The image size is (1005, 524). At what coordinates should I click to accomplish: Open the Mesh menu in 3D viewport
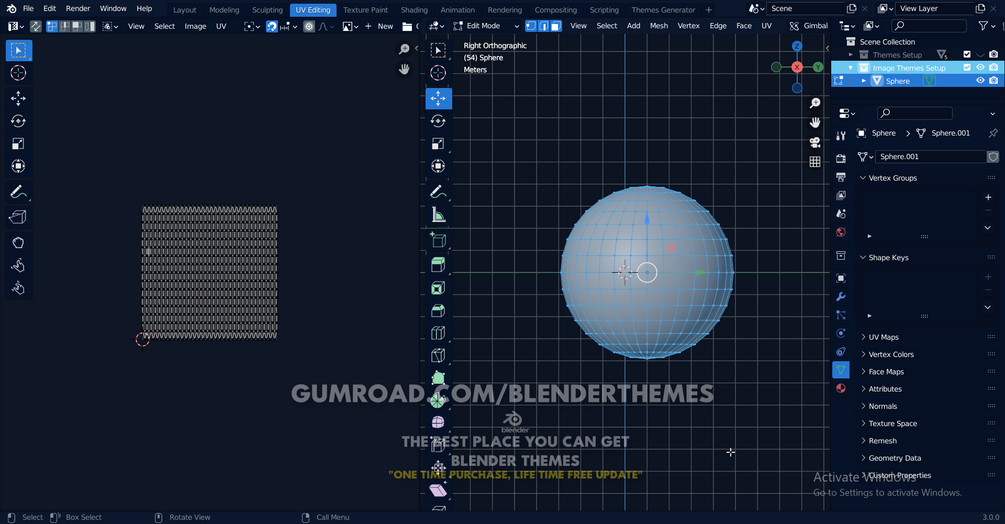pyautogui.click(x=659, y=26)
